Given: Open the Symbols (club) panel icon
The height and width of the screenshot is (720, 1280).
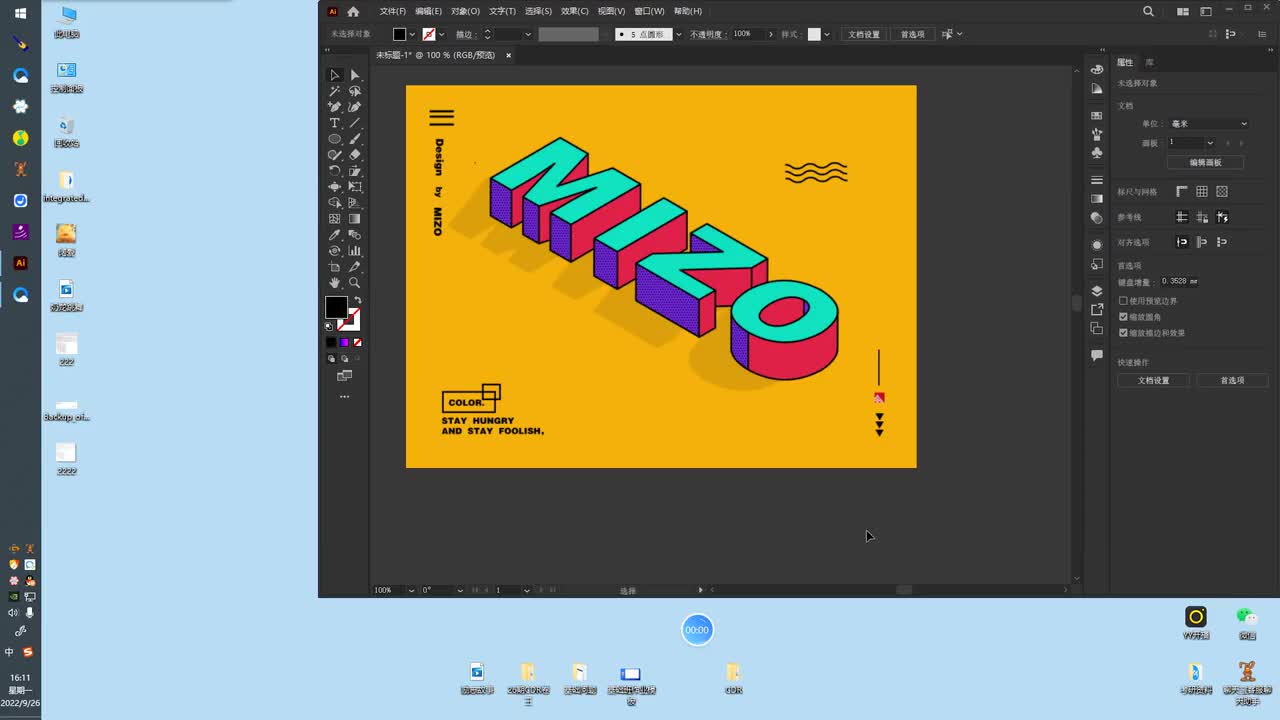Looking at the screenshot, I should [x=1097, y=153].
